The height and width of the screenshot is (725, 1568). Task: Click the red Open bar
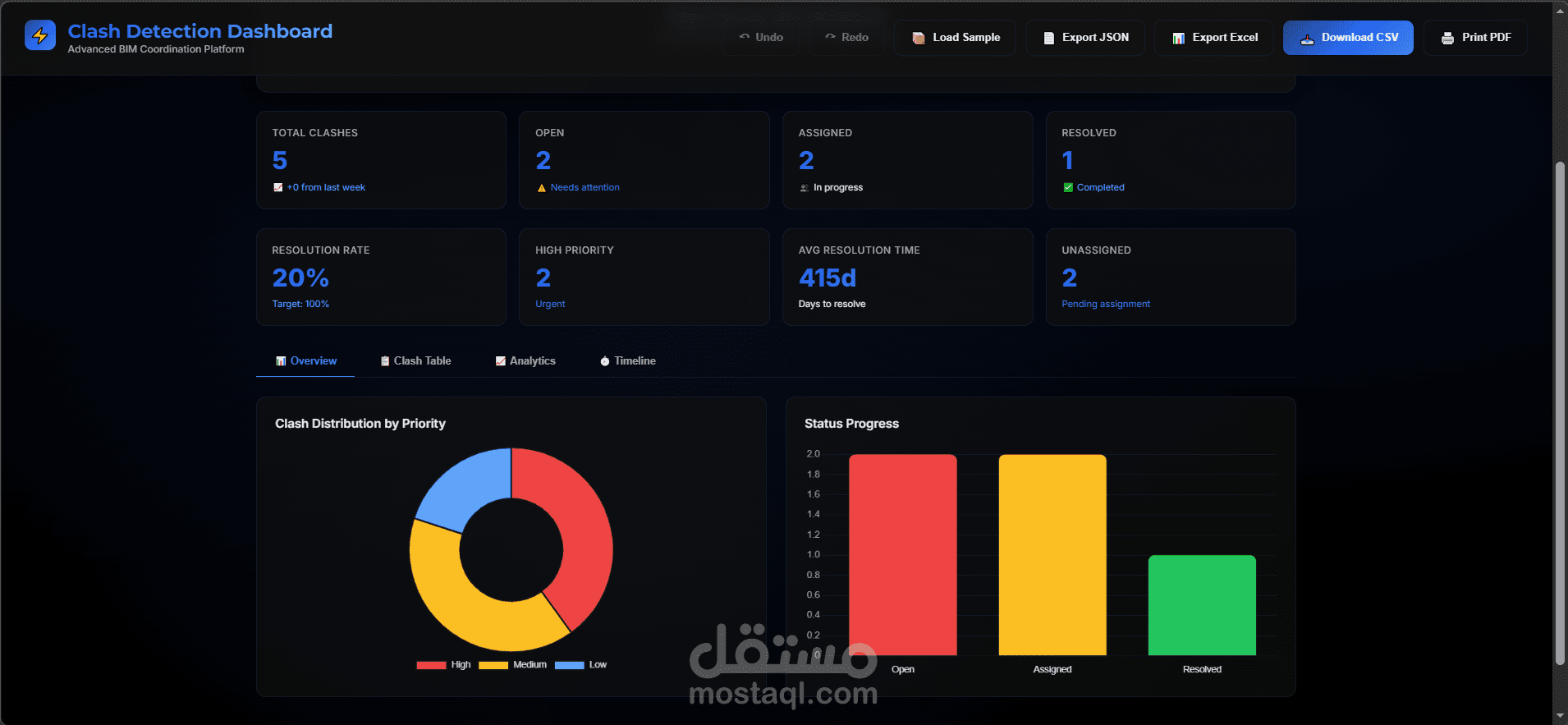tap(902, 555)
